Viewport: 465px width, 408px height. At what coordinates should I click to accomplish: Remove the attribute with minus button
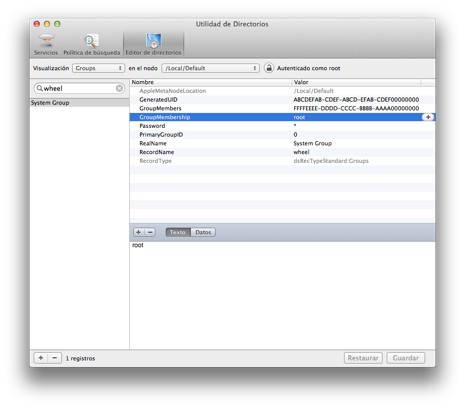tap(150, 232)
